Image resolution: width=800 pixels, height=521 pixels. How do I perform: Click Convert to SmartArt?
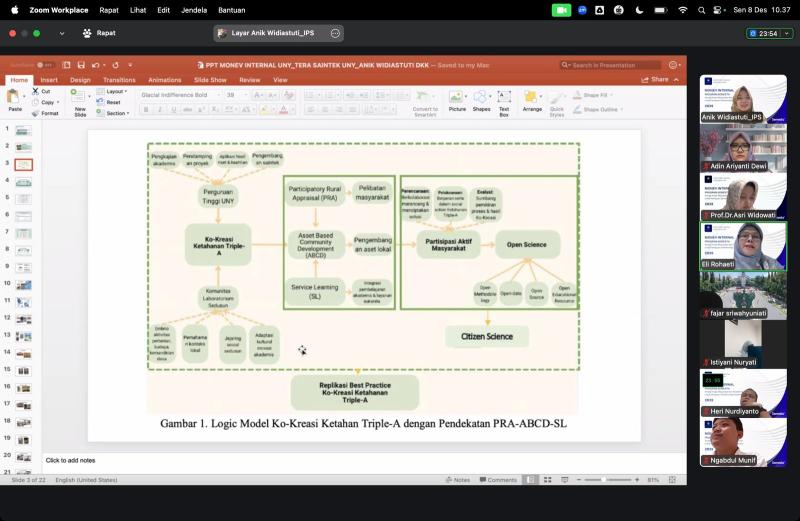[x=425, y=101]
